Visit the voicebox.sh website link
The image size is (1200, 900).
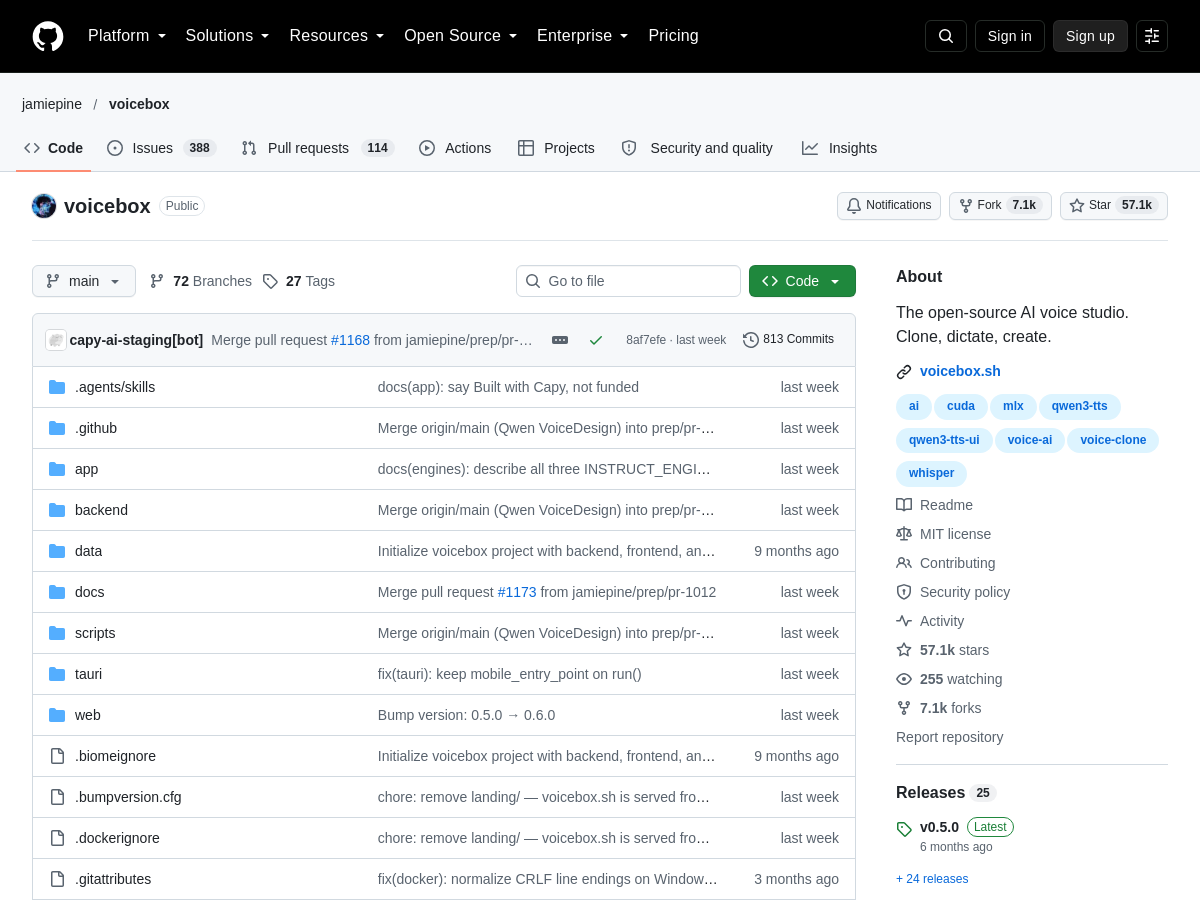pyautogui.click(x=960, y=371)
